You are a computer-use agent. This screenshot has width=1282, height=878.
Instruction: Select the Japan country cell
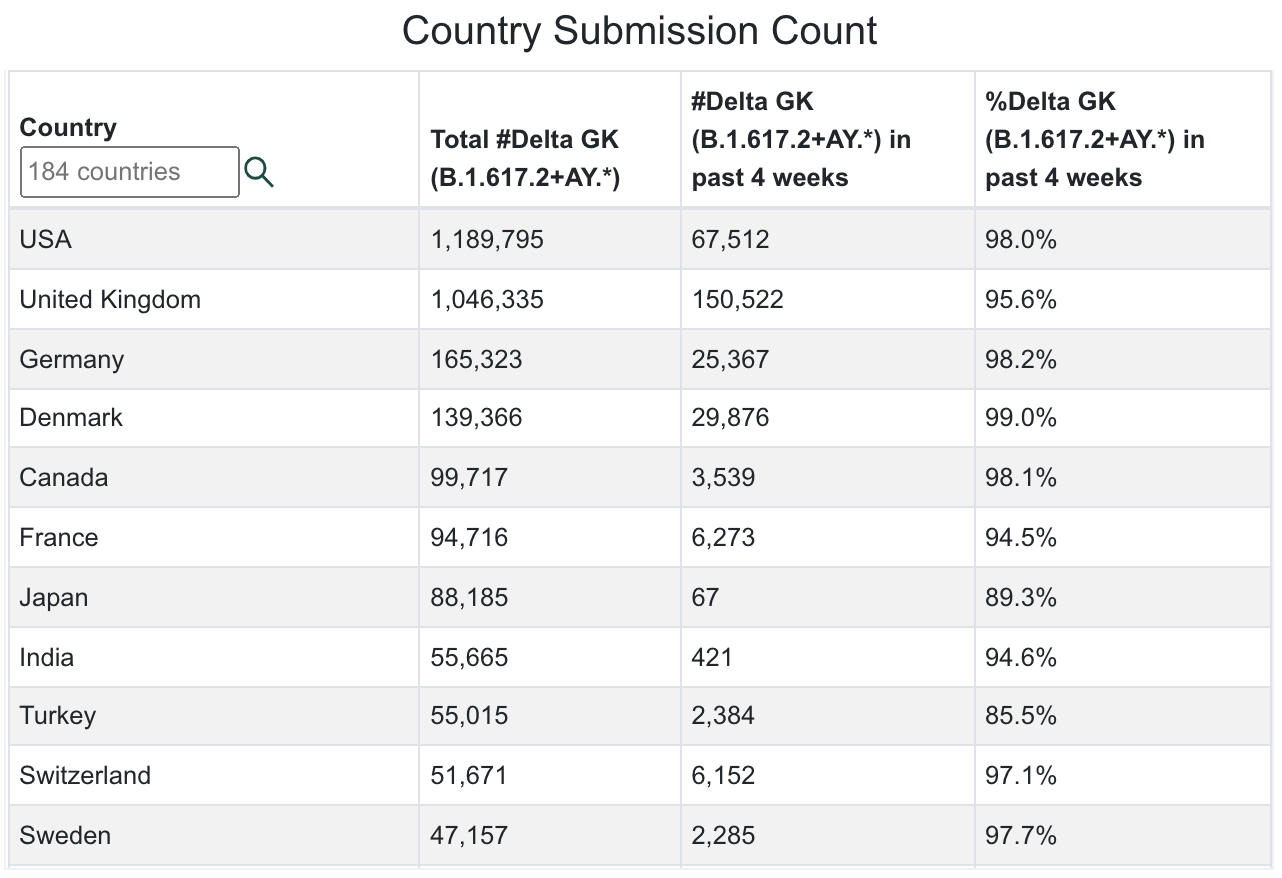(214, 597)
